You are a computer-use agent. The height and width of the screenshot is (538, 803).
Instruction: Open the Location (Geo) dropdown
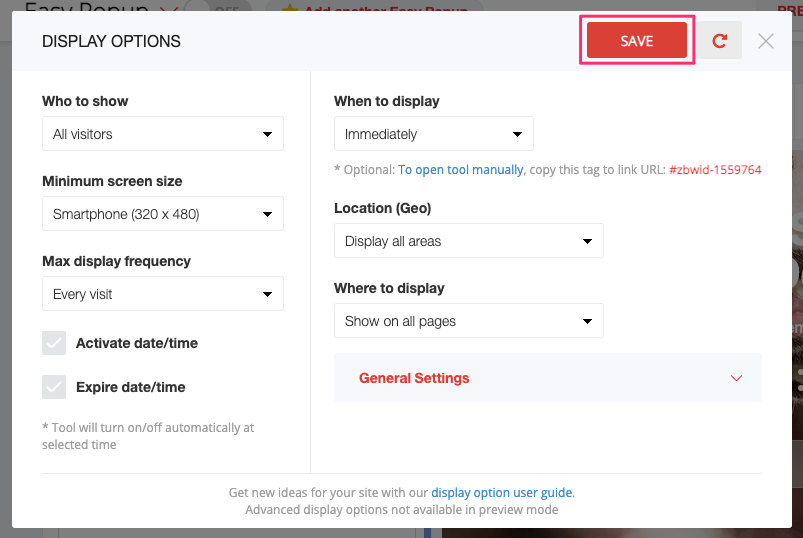point(469,241)
